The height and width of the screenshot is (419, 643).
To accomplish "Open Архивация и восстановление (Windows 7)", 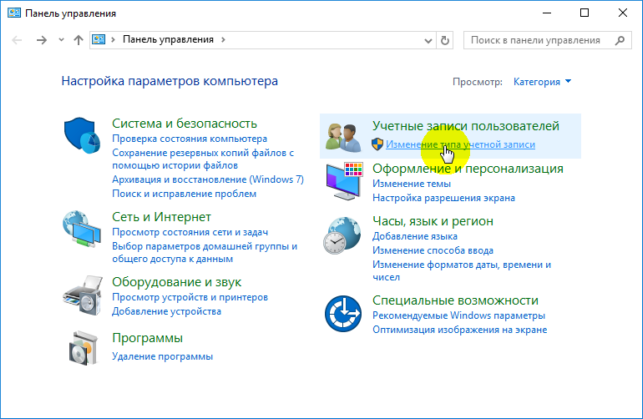I will (x=208, y=180).
